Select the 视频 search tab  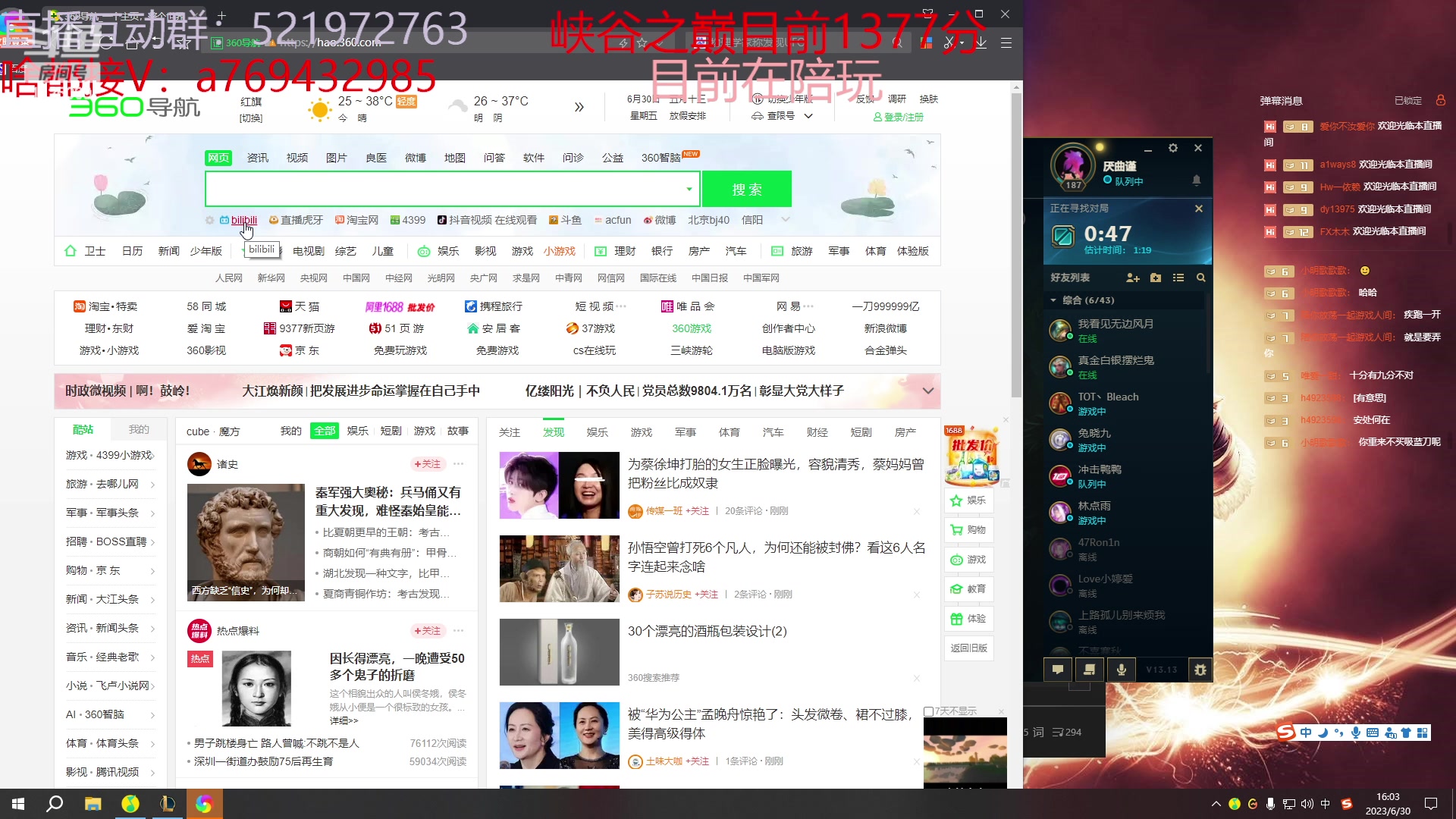[297, 158]
